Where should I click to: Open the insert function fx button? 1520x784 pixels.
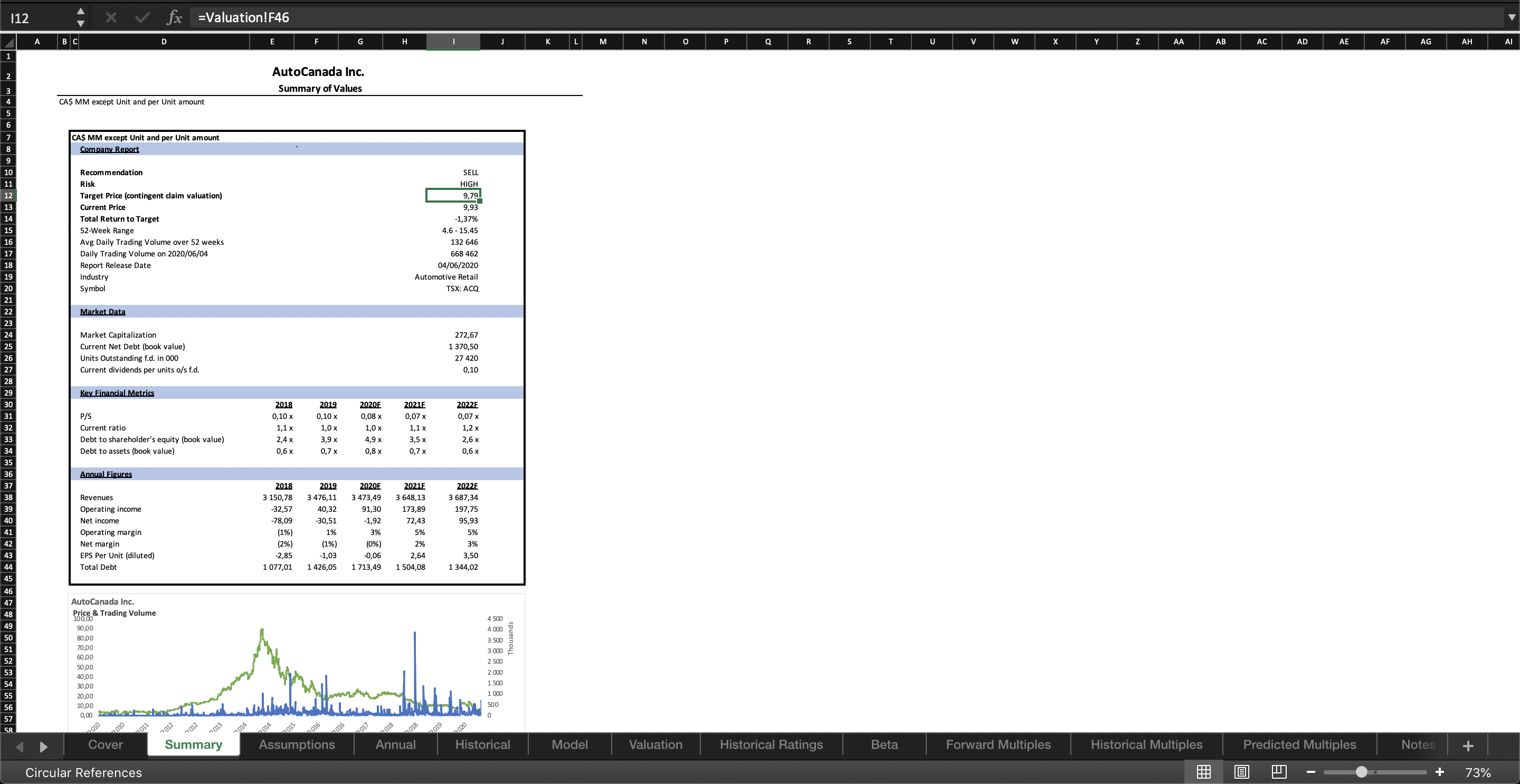point(174,18)
